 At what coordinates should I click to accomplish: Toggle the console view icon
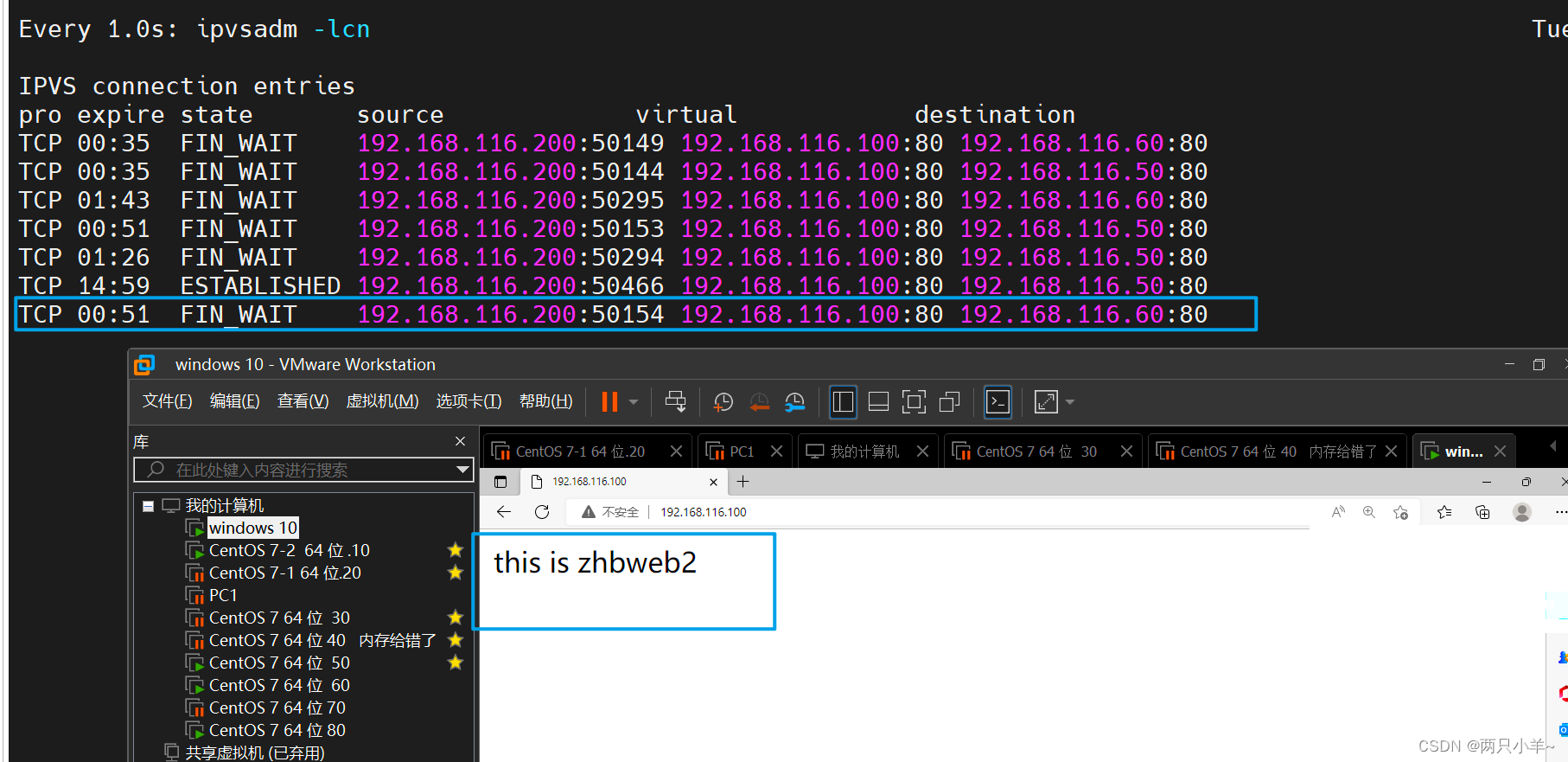998,401
